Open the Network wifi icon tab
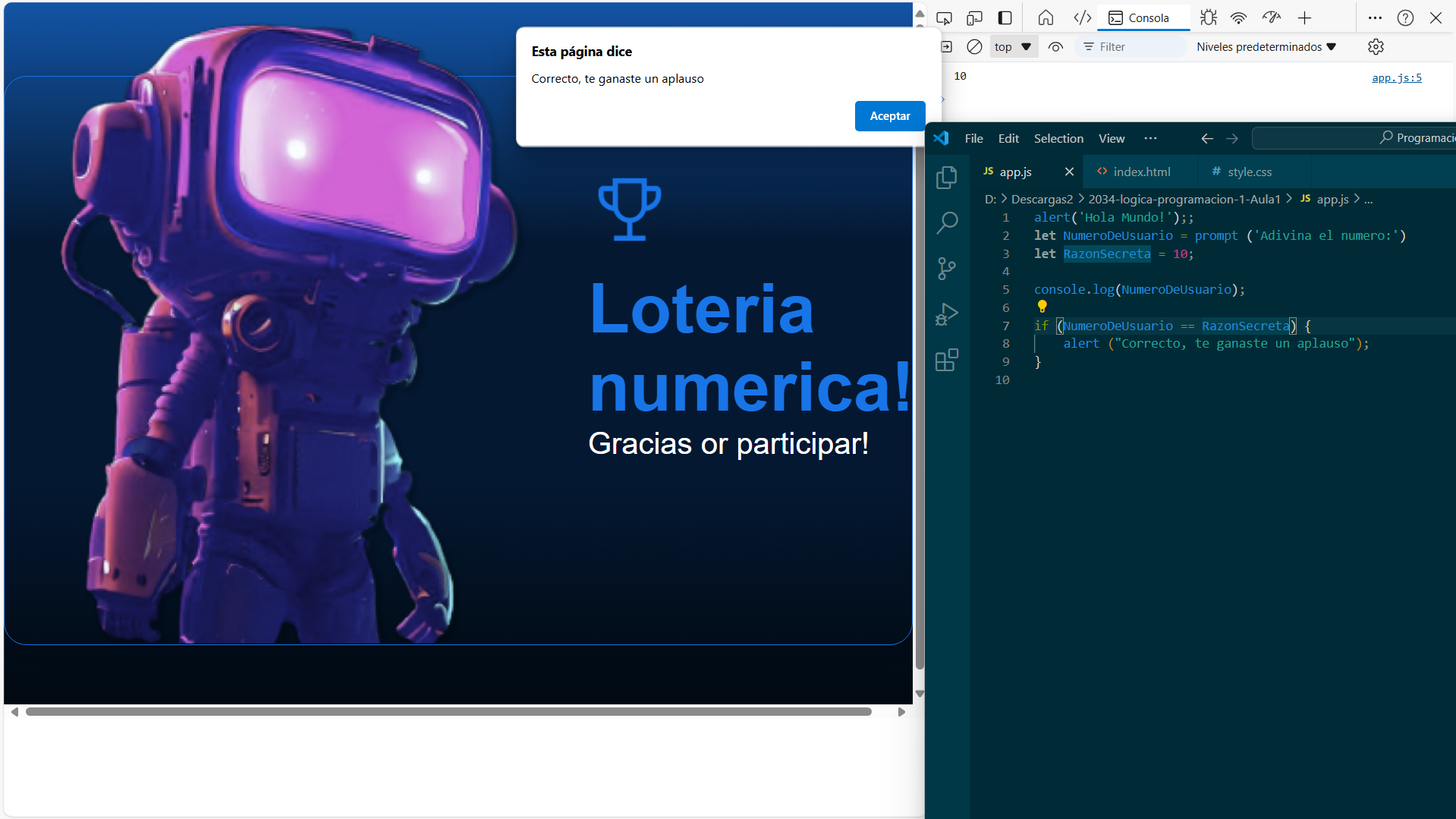Image resolution: width=1456 pixels, height=819 pixels. click(x=1239, y=18)
